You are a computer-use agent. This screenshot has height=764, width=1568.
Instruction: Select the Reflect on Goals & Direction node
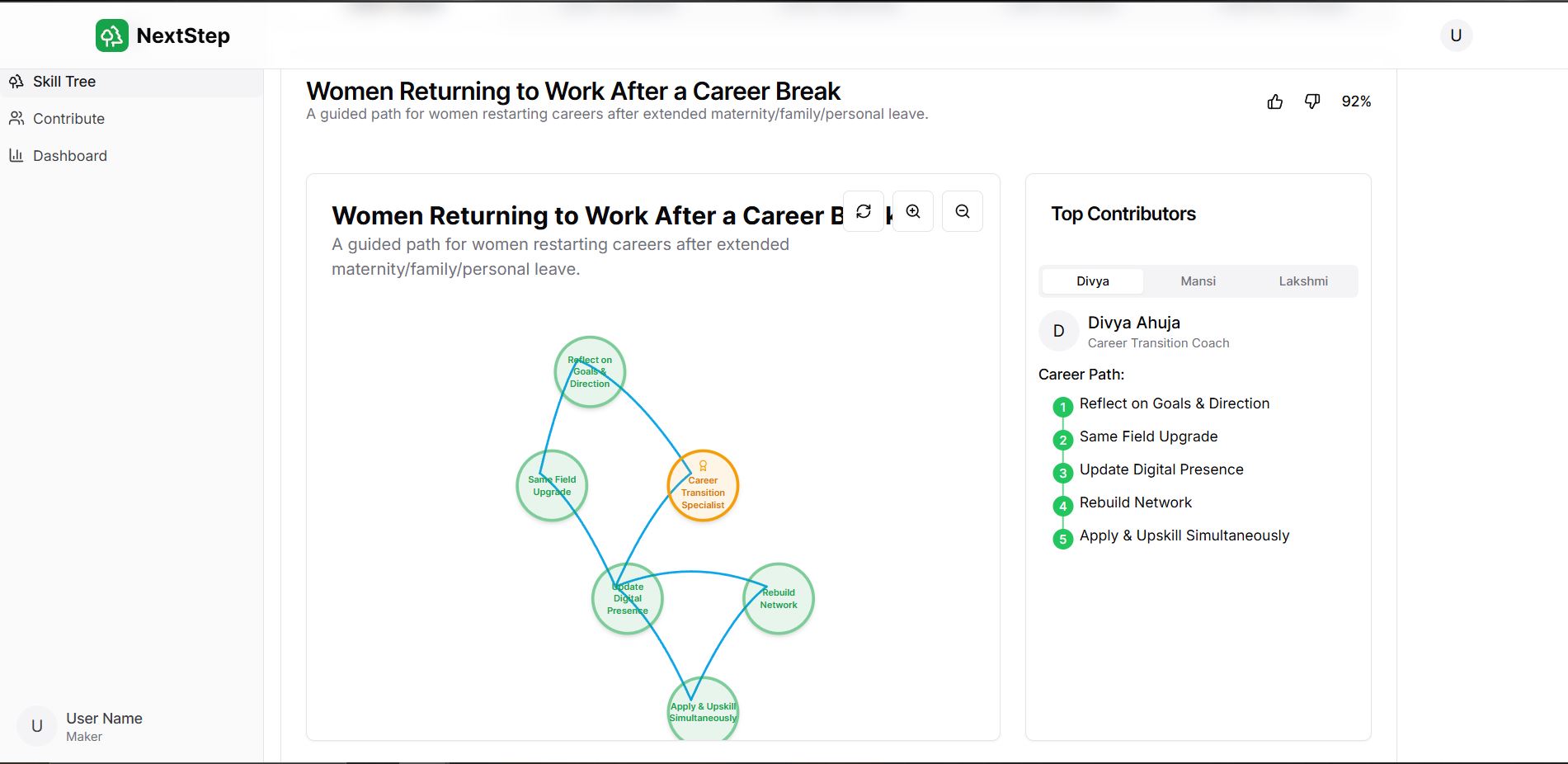point(590,372)
